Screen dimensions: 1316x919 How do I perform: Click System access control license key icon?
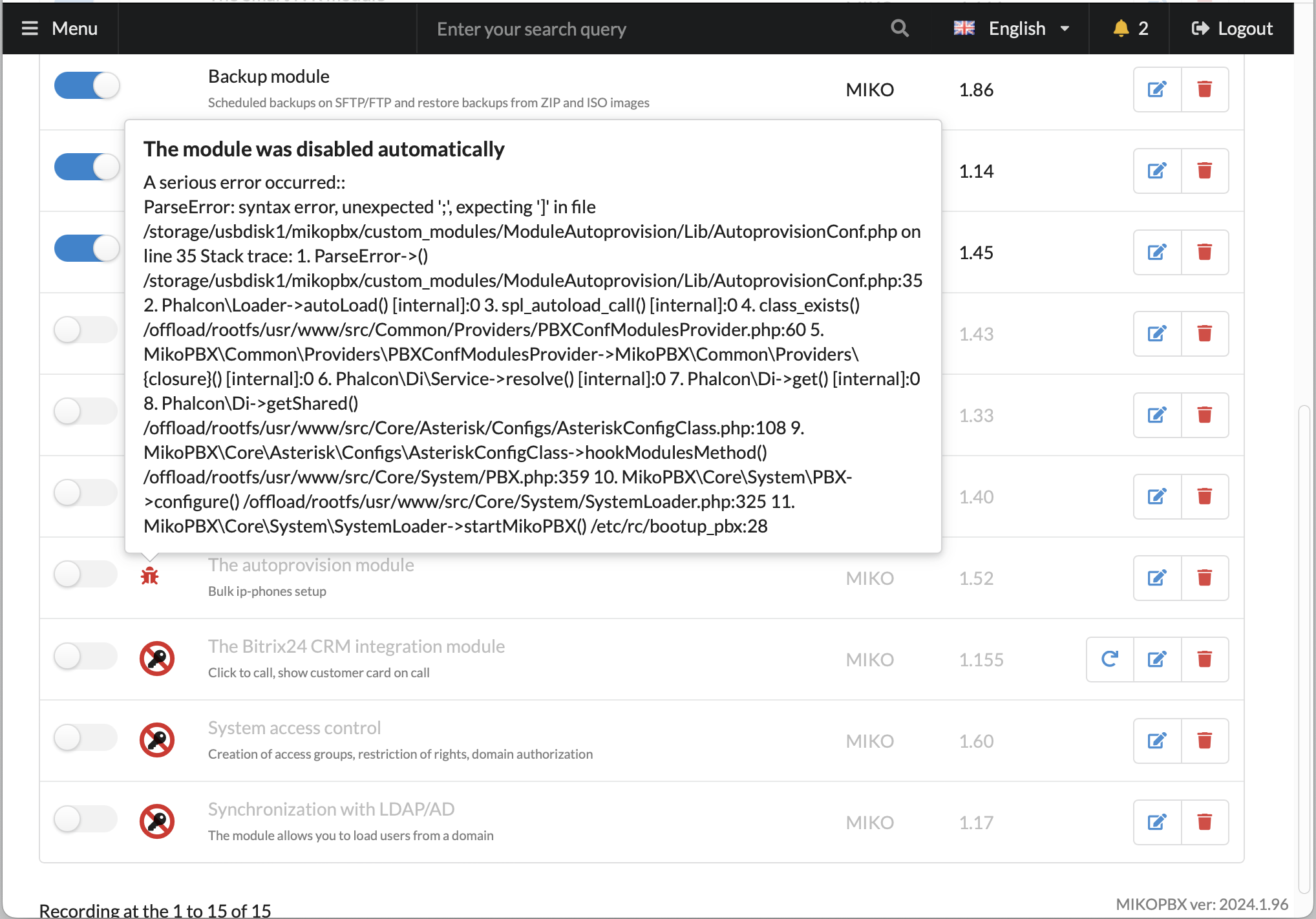[x=157, y=740]
